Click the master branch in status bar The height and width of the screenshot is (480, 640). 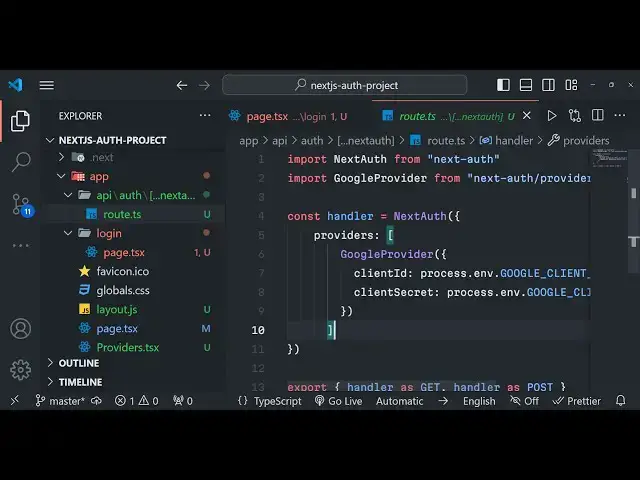coord(60,401)
